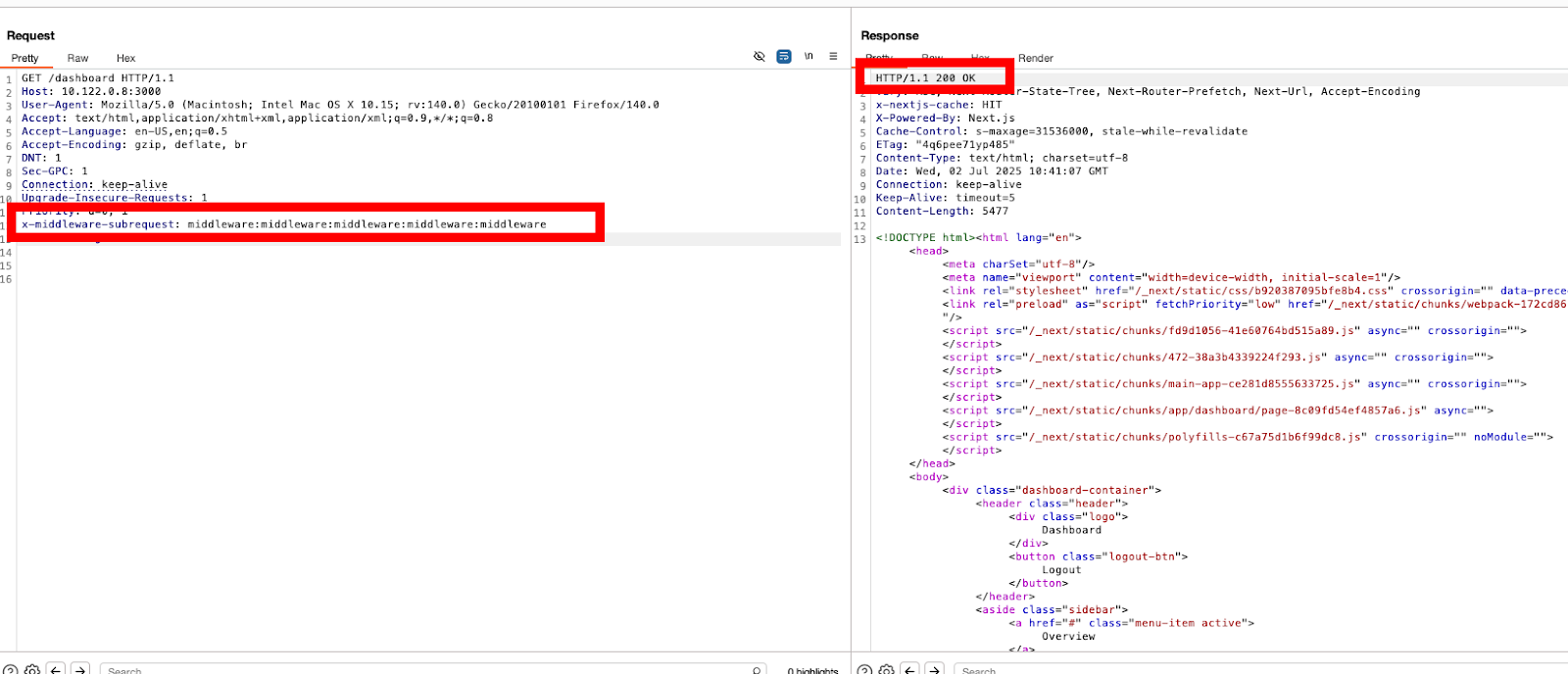Click the DNT: 1 header
1568x674 pixels.
coord(41,158)
